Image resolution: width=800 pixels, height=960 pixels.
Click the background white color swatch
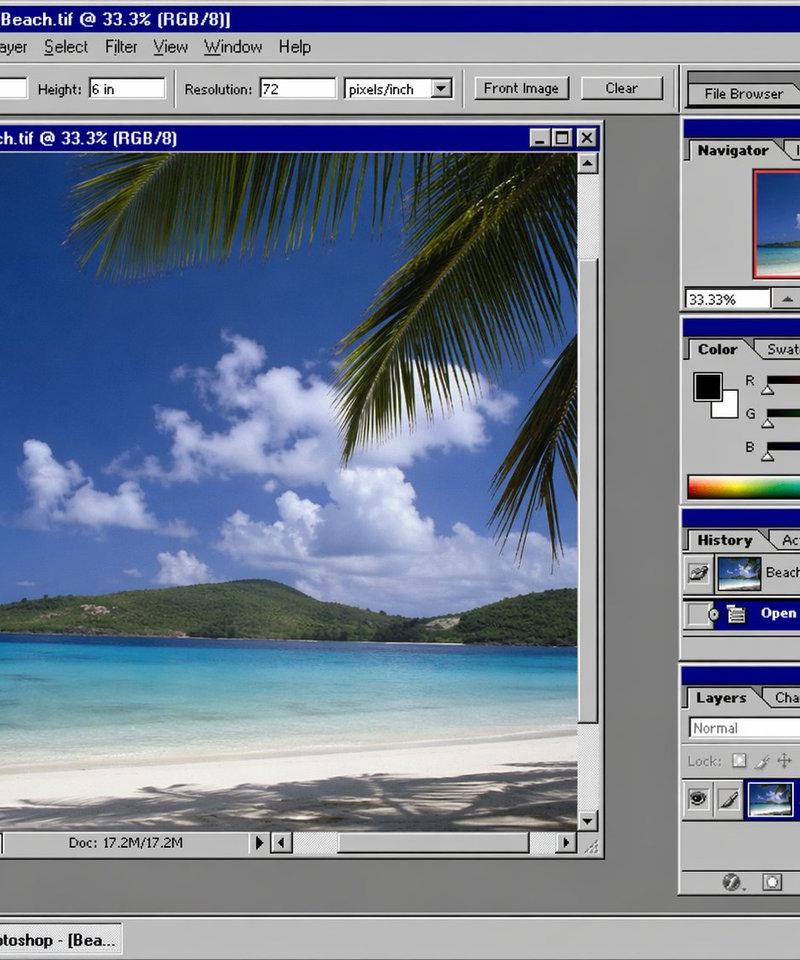pos(727,407)
